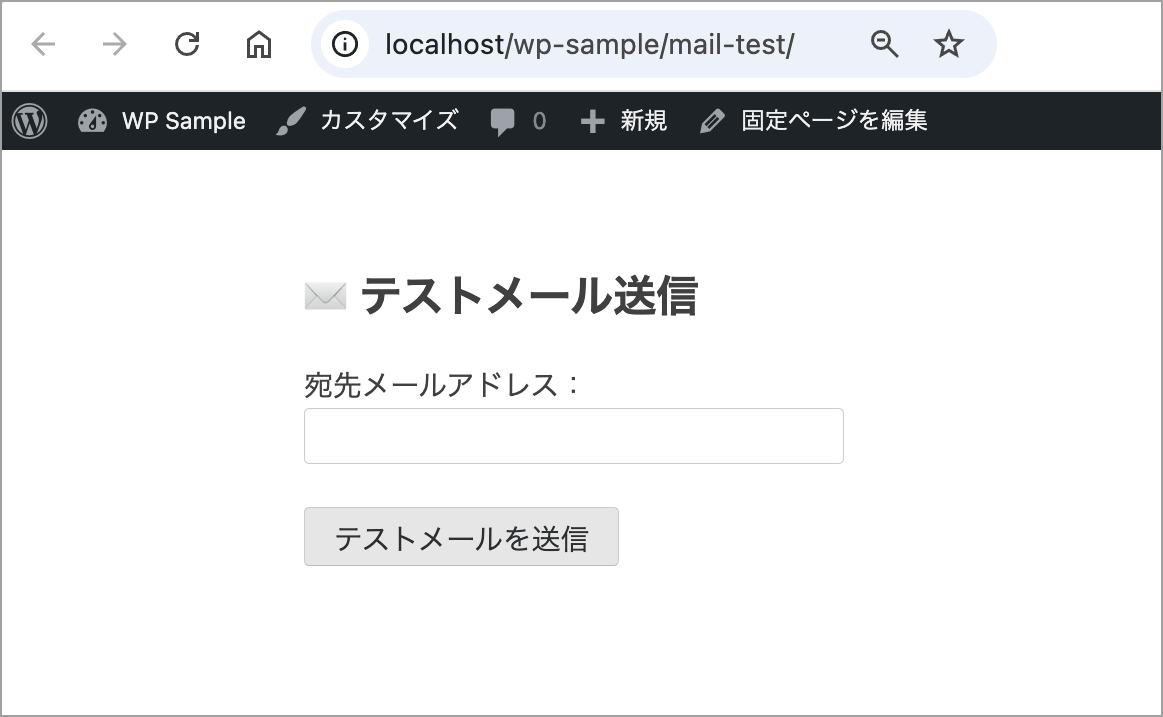Viewport: 1163px width, 717px height.
Task: View site information for localhost
Action: coord(345,44)
